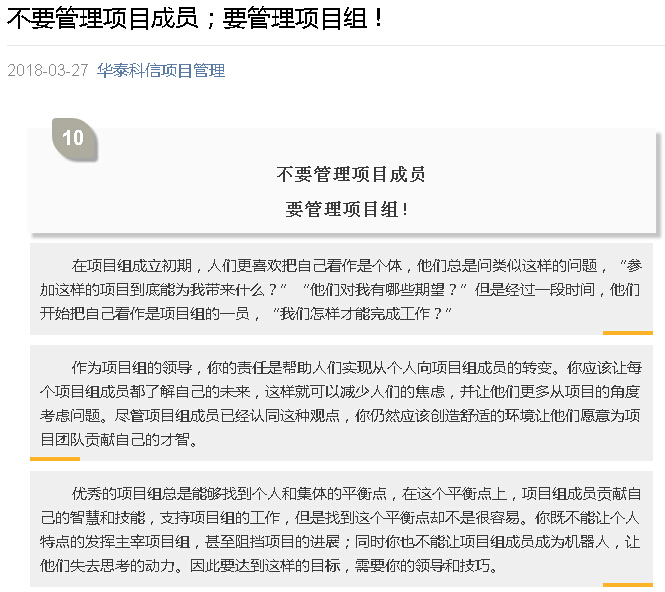Click the number 10 badge
This screenshot has height=592, width=665.
tap(74, 139)
